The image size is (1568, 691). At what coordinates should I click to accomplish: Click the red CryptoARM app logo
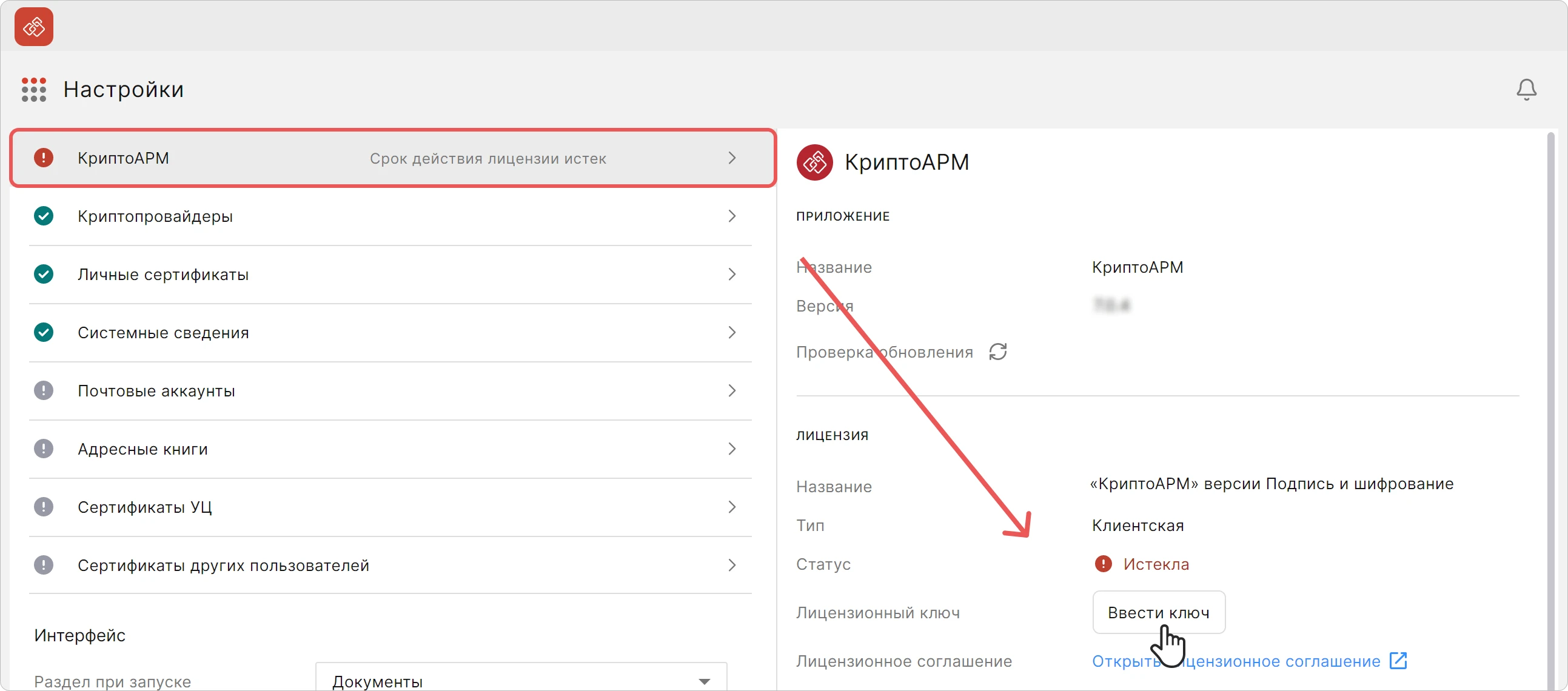[34, 27]
